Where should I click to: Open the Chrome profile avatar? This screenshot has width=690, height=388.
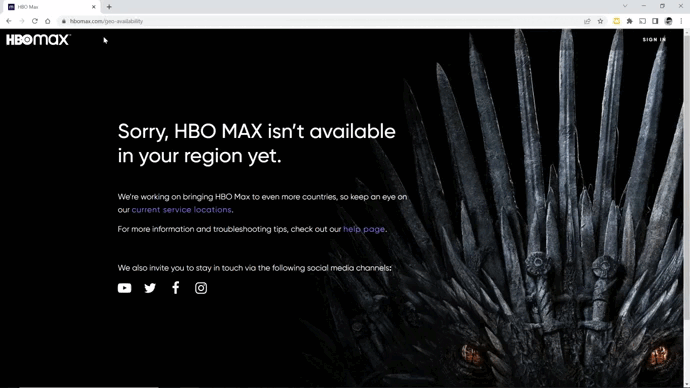[x=668, y=21]
